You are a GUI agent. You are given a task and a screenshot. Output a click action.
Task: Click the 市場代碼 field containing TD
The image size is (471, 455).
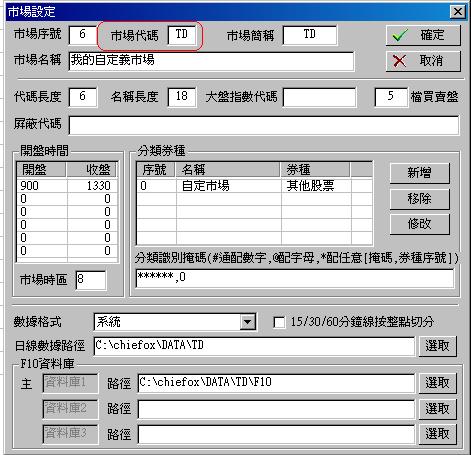coord(182,35)
